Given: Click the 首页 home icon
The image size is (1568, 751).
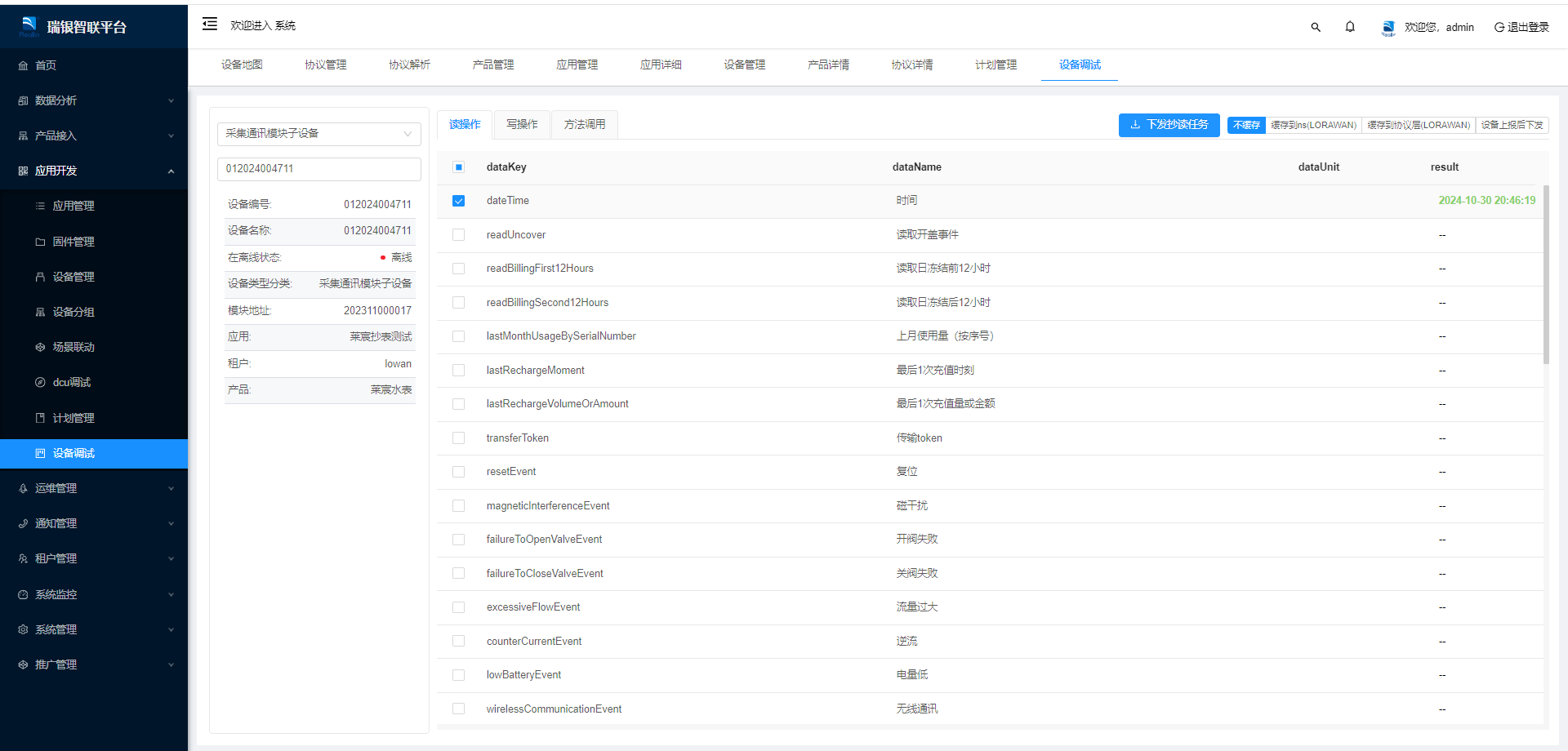Looking at the screenshot, I should pyautogui.click(x=23, y=65).
